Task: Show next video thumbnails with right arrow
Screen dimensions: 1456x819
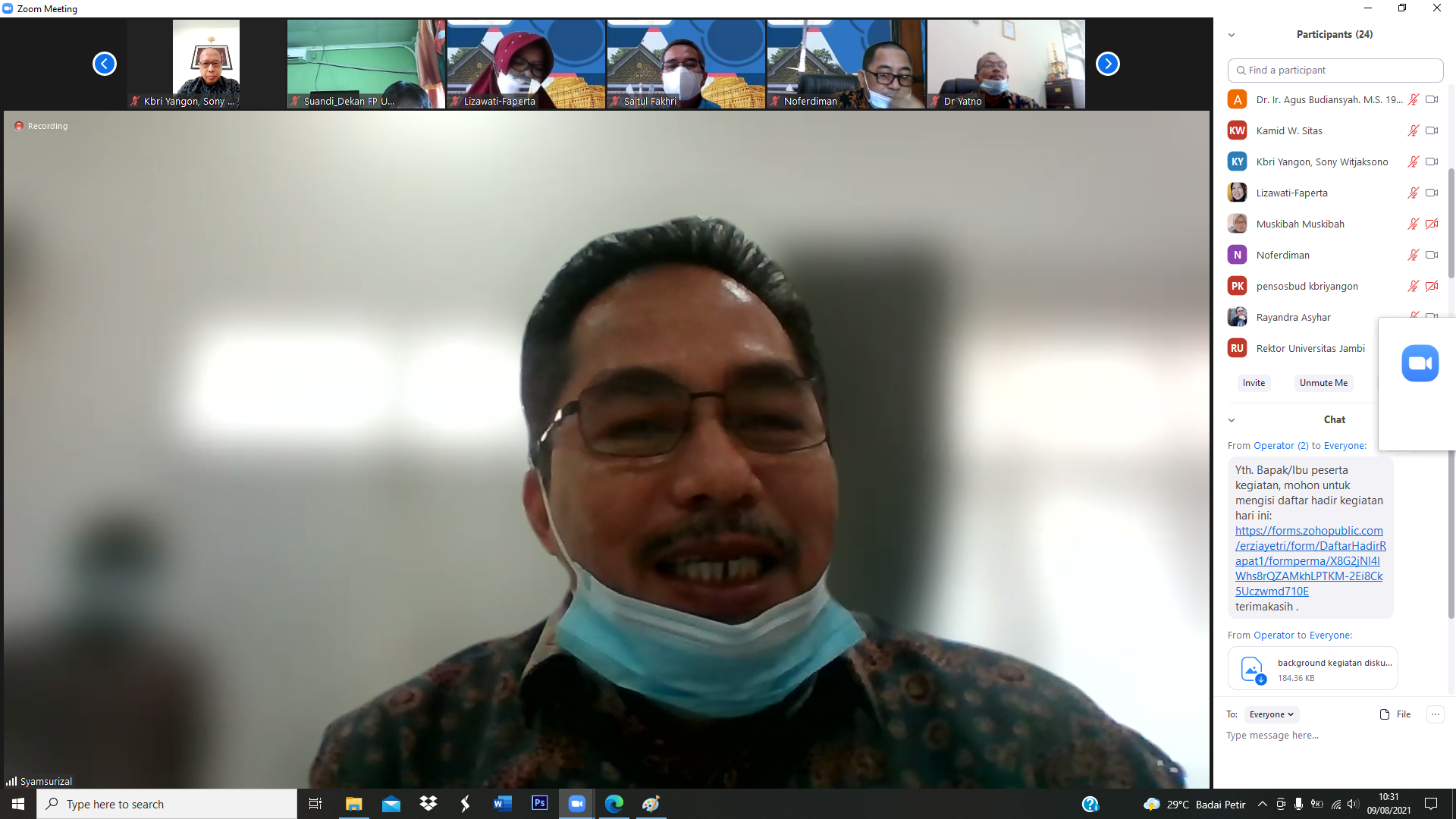Action: click(x=1107, y=64)
